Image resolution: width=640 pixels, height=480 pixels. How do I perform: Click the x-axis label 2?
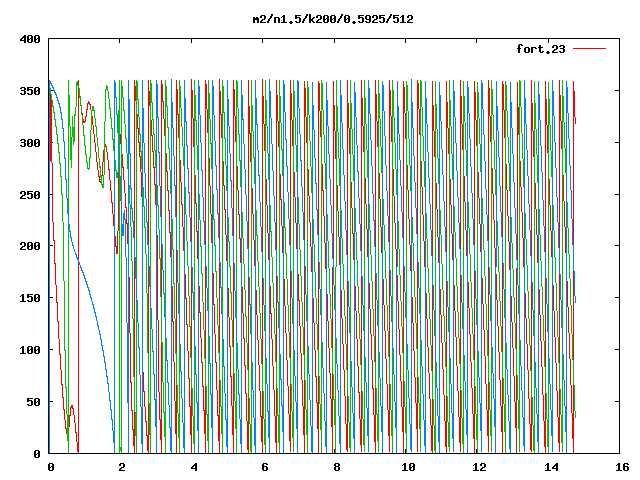[122, 467]
